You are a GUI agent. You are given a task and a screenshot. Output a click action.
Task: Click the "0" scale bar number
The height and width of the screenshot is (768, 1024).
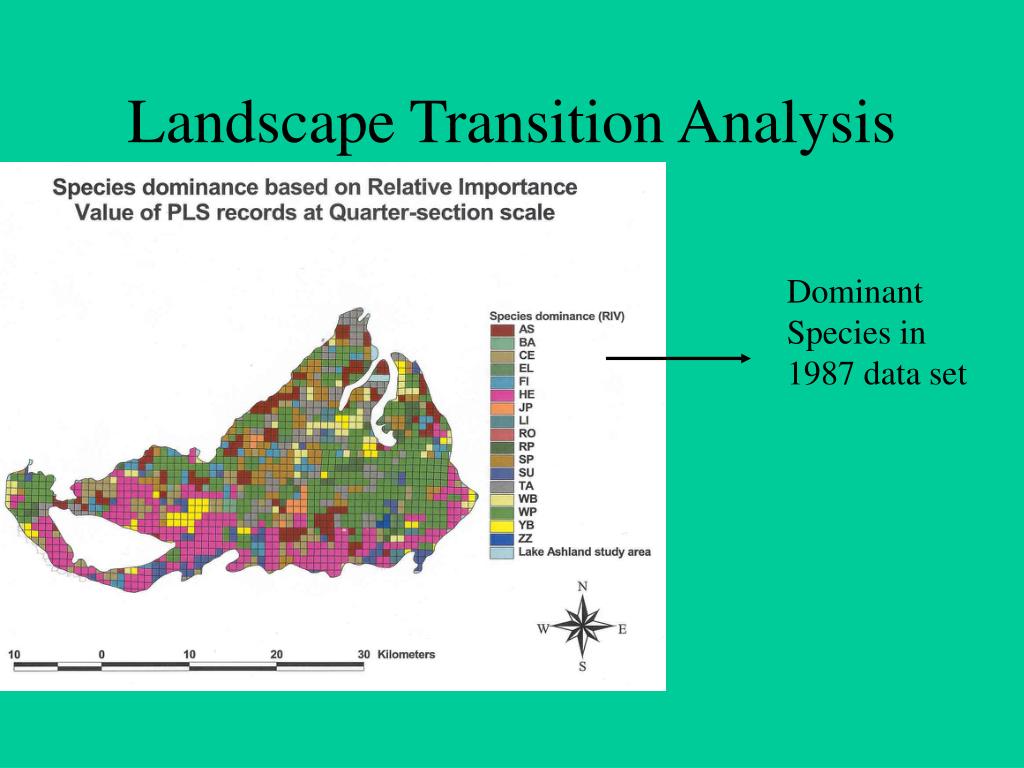coord(101,654)
